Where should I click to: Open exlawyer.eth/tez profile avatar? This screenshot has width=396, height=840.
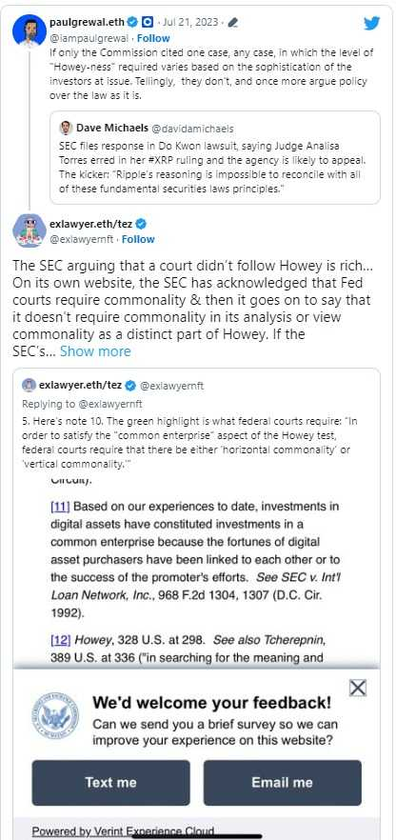click(x=29, y=230)
